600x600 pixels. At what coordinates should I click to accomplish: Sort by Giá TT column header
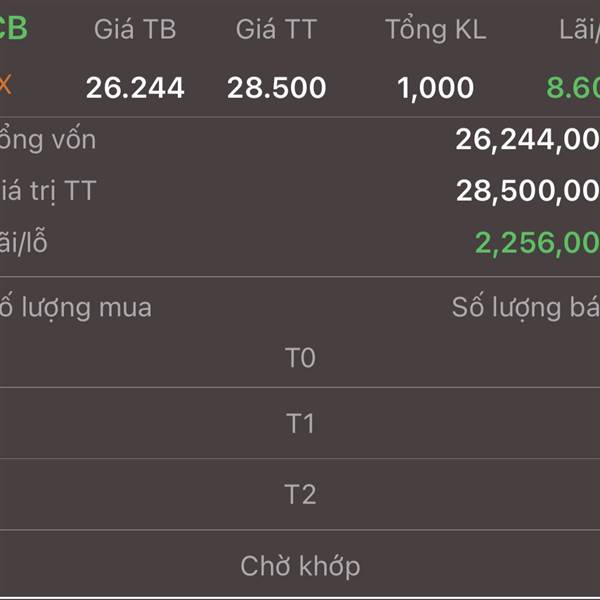pyautogui.click(x=276, y=29)
